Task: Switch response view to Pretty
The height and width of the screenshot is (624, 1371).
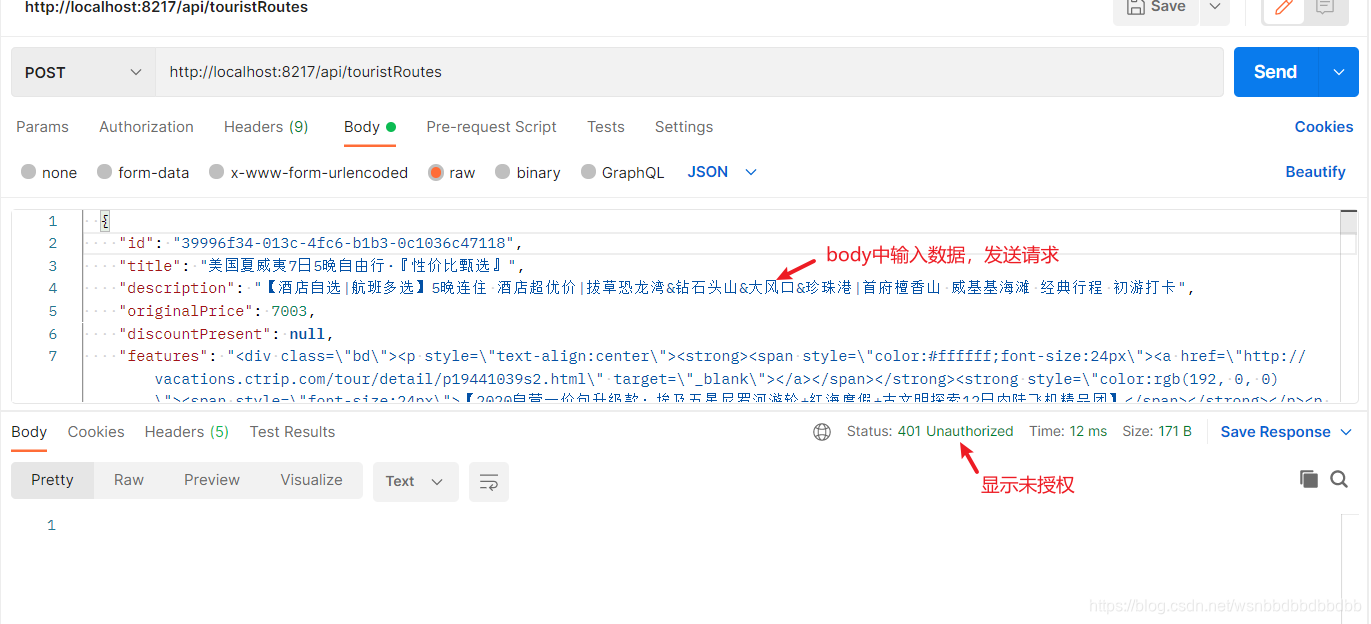Action: coord(52,480)
